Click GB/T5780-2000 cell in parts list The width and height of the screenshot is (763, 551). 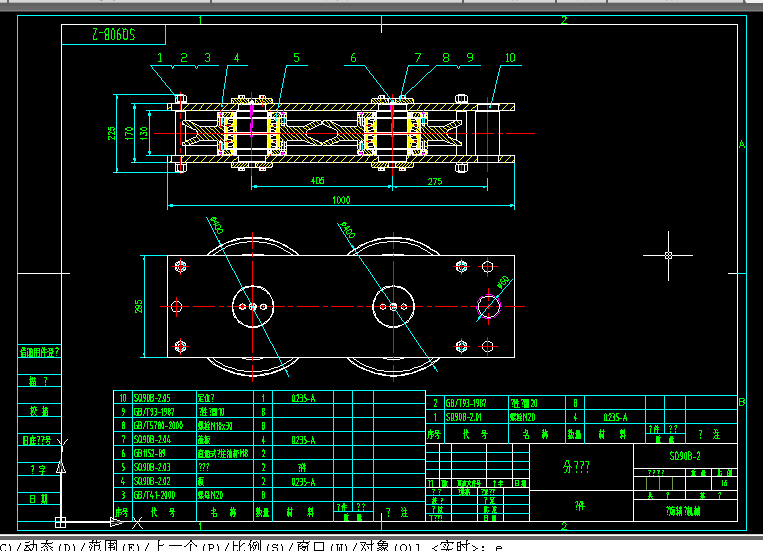point(159,425)
